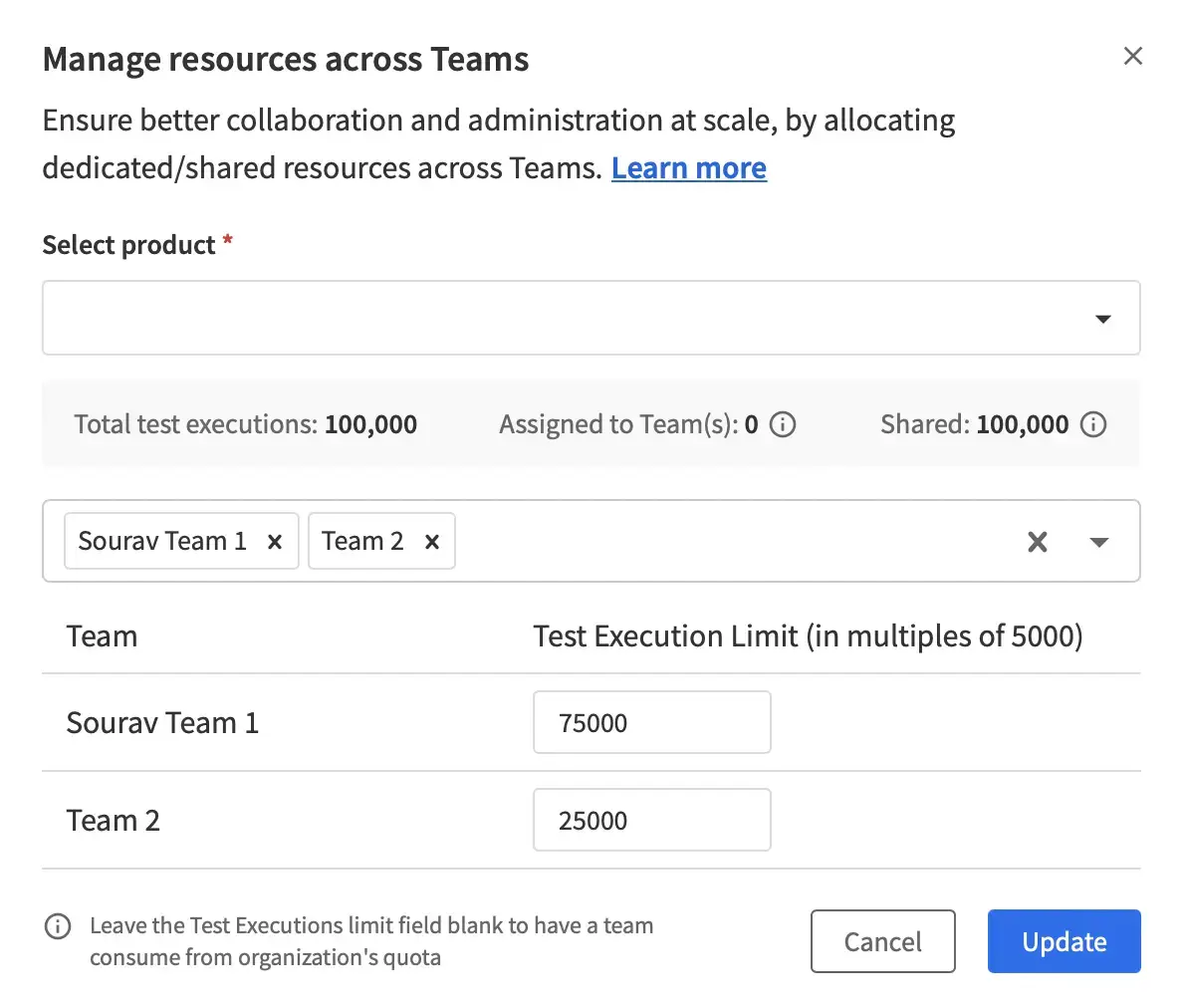1185x1008 pixels.
Task: Click the Team column header
Action: click(102, 636)
